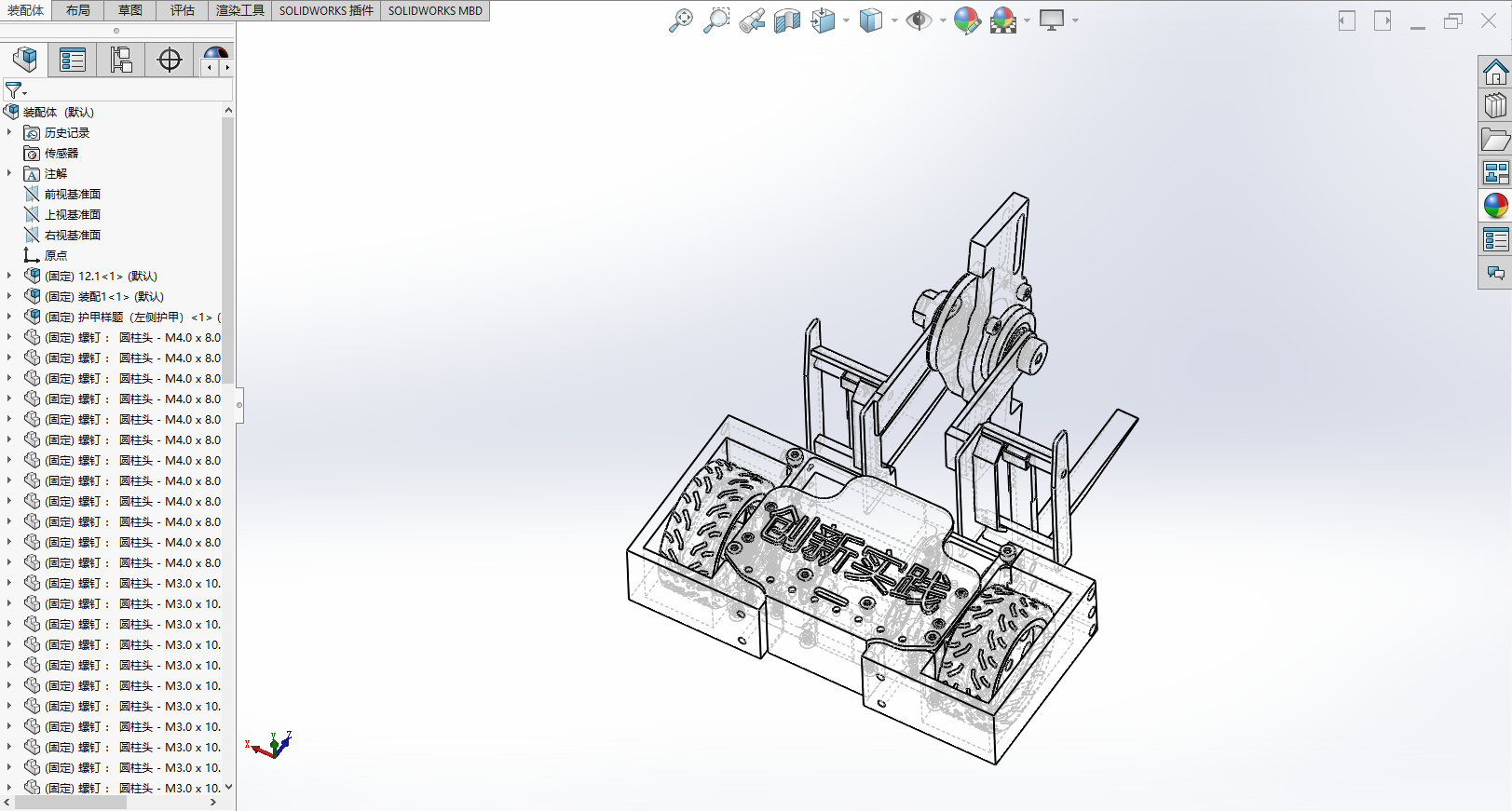Open the Display Style dropdown arrow
The width and height of the screenshot is (1512, 811).
point(894,20)
